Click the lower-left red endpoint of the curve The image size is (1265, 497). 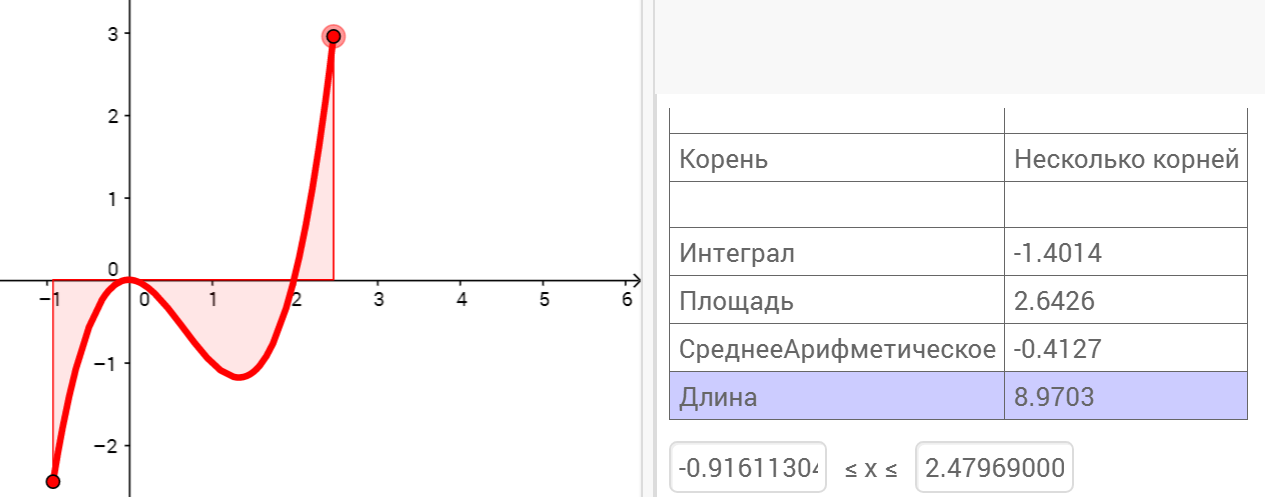(x=53, y=481)
